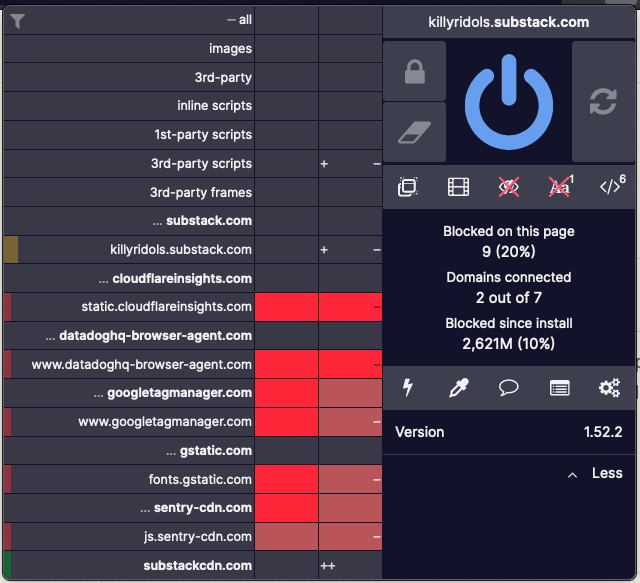Viewport: 640px width, 583px height.
Task: Open element zapper lightning icon
Action: point(408,388)
